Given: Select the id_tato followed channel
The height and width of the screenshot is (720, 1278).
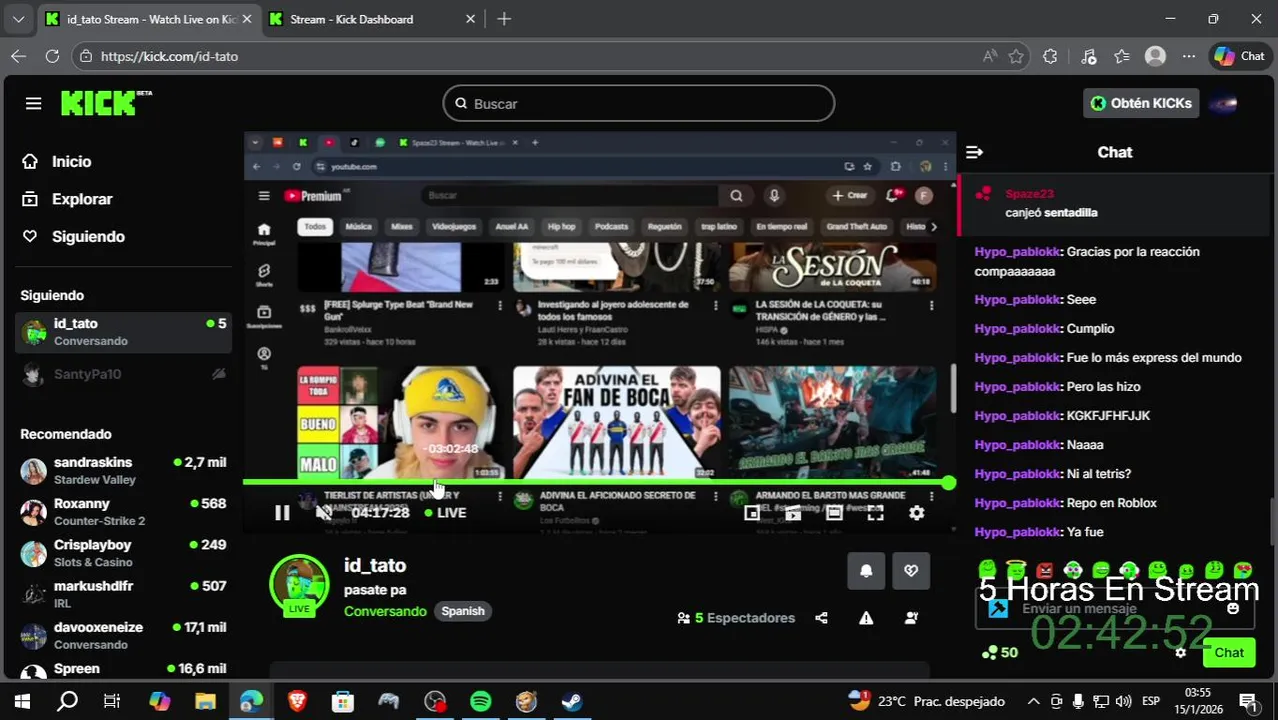Looking at the screenshot, I should coord(124,332).
